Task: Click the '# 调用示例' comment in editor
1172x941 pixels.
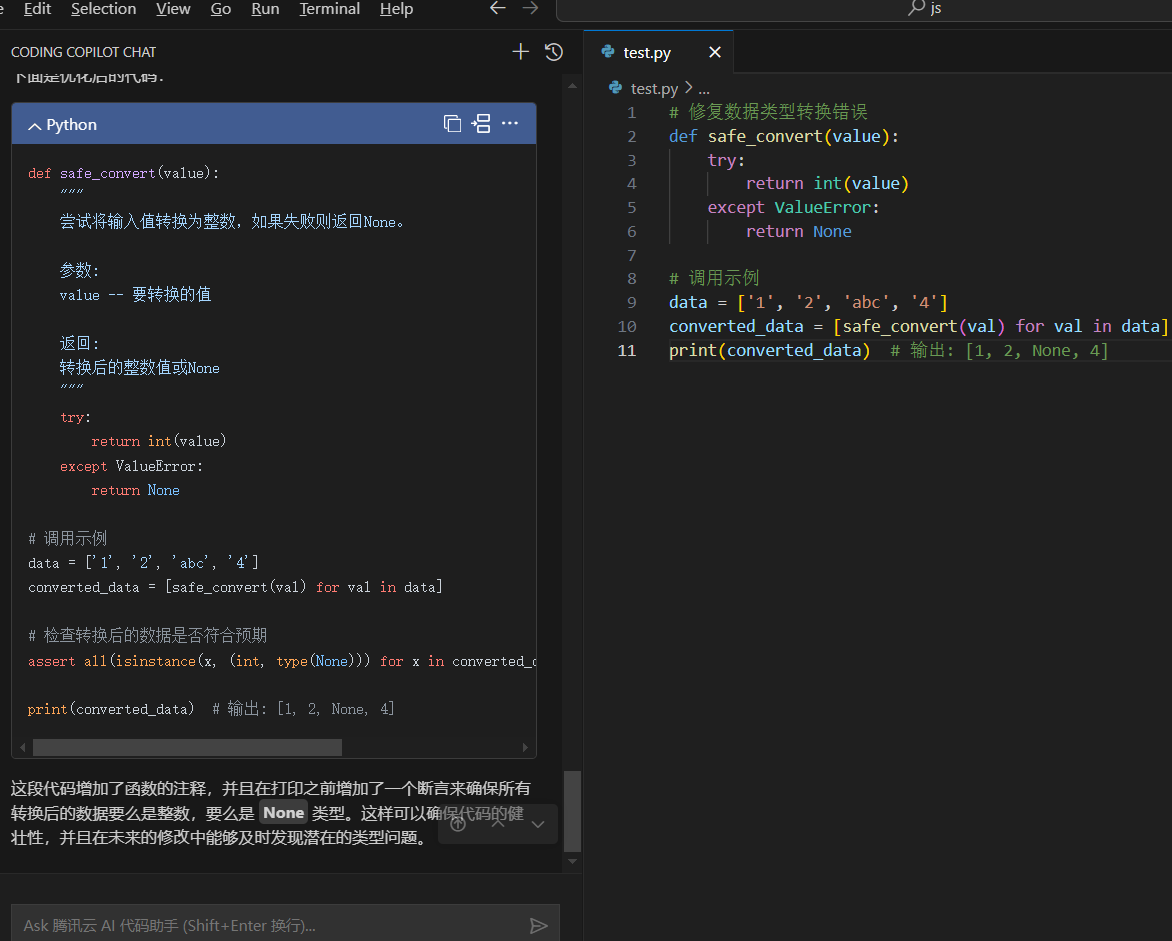Action: pyautogui.click(x=714, y=279)
